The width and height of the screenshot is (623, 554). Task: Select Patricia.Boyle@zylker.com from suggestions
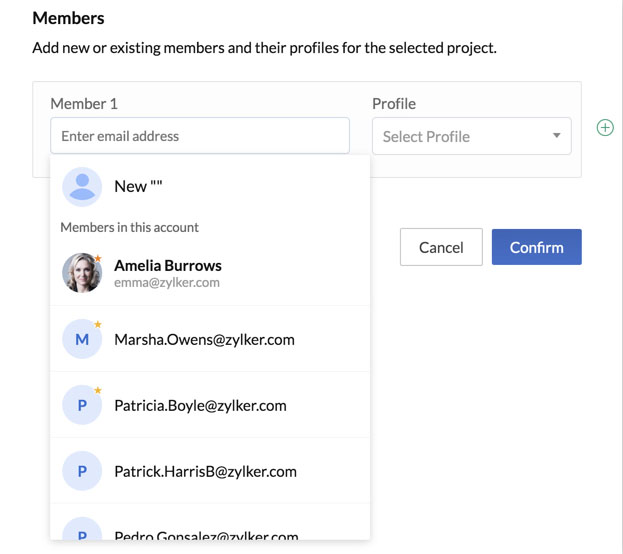pyautogui.click(x=210, y=405)
